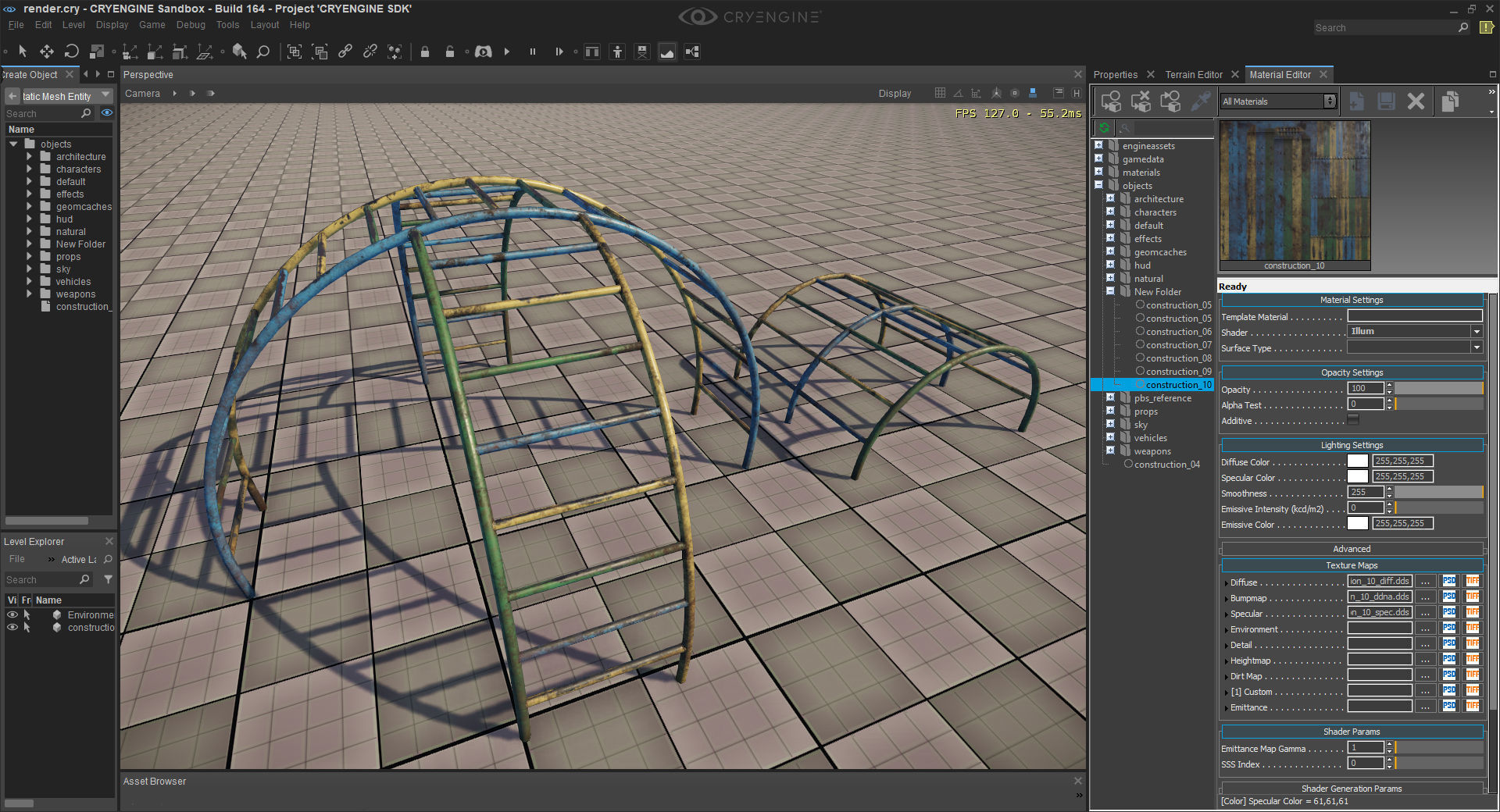Switch to the Terrain Editor tab
The image size is (1500, 812).
tap(1194, 75)
